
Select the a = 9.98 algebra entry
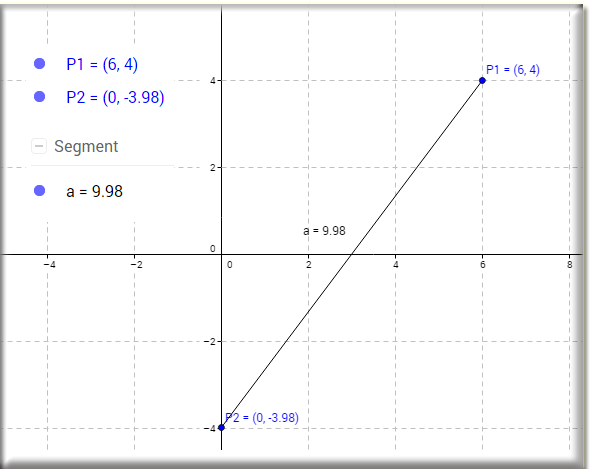[x=94, y=191]
